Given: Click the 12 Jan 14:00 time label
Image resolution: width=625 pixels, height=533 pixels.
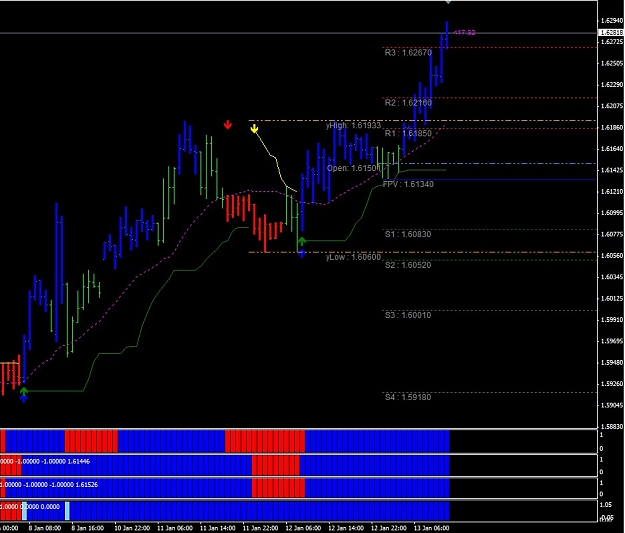Looking at the screenshot, I should click(346, 528).
